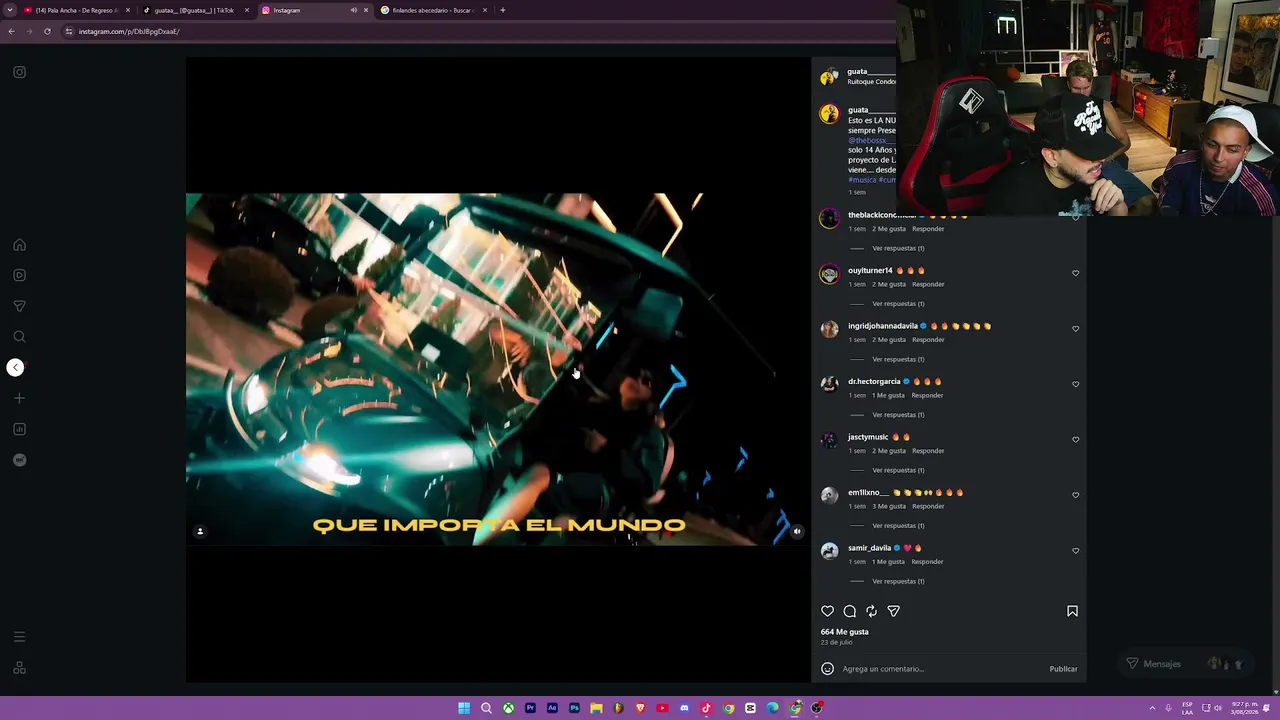The image size is (1280, 720).
Task: Save the post with the bookmark icon
Action: 1072,611
